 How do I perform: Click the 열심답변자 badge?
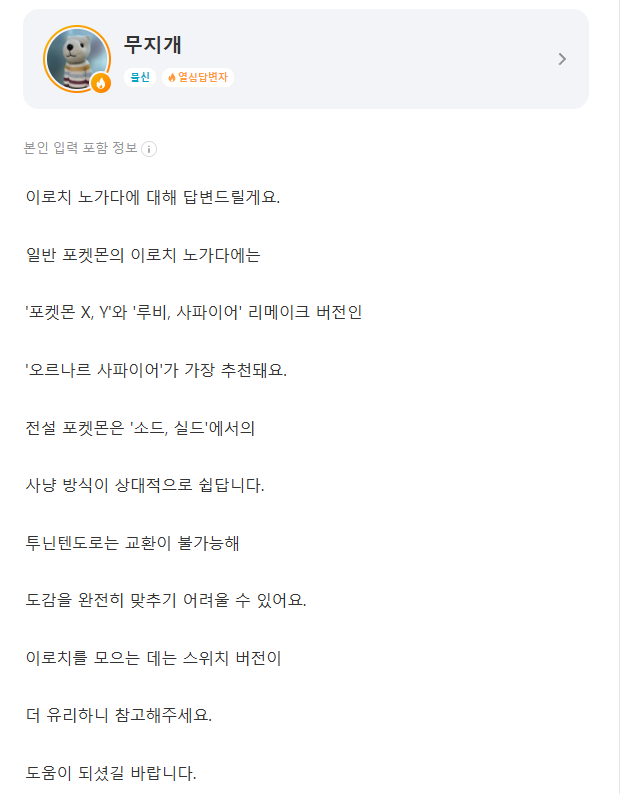[x=197, y=77]
